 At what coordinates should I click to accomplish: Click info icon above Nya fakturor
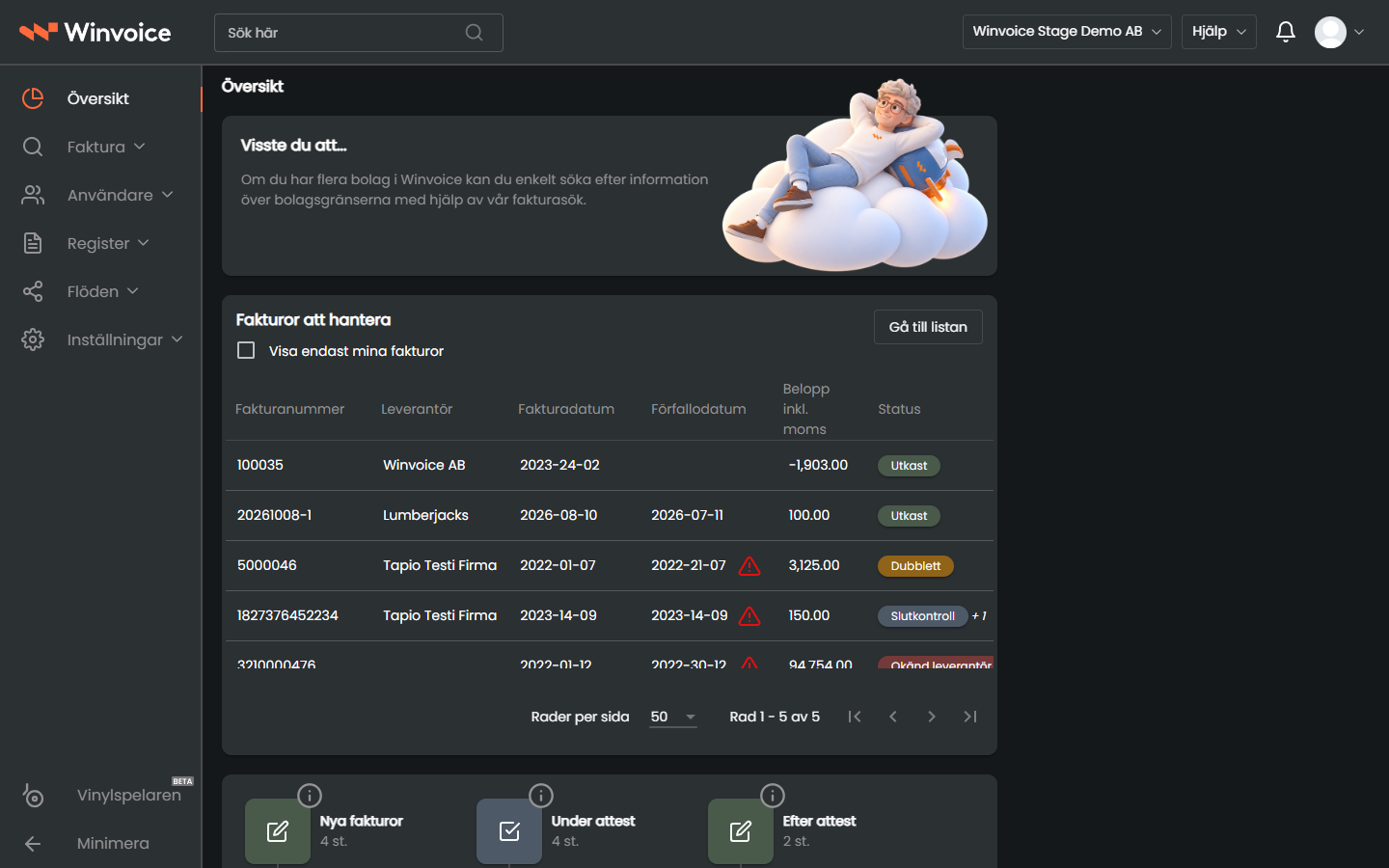point(310,796)
